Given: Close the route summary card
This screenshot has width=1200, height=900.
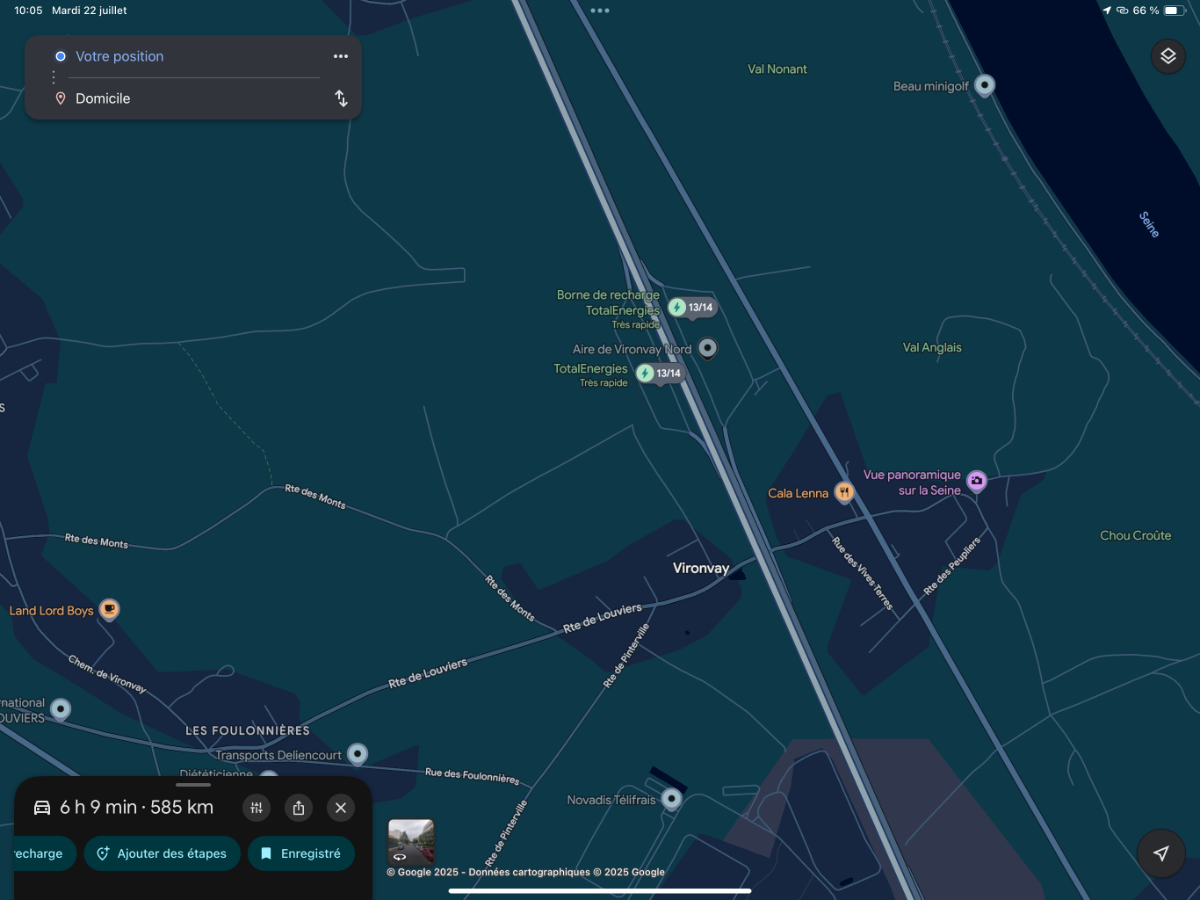Looking at the screenshot, I should pyautogui.click(x=341, y=808).
